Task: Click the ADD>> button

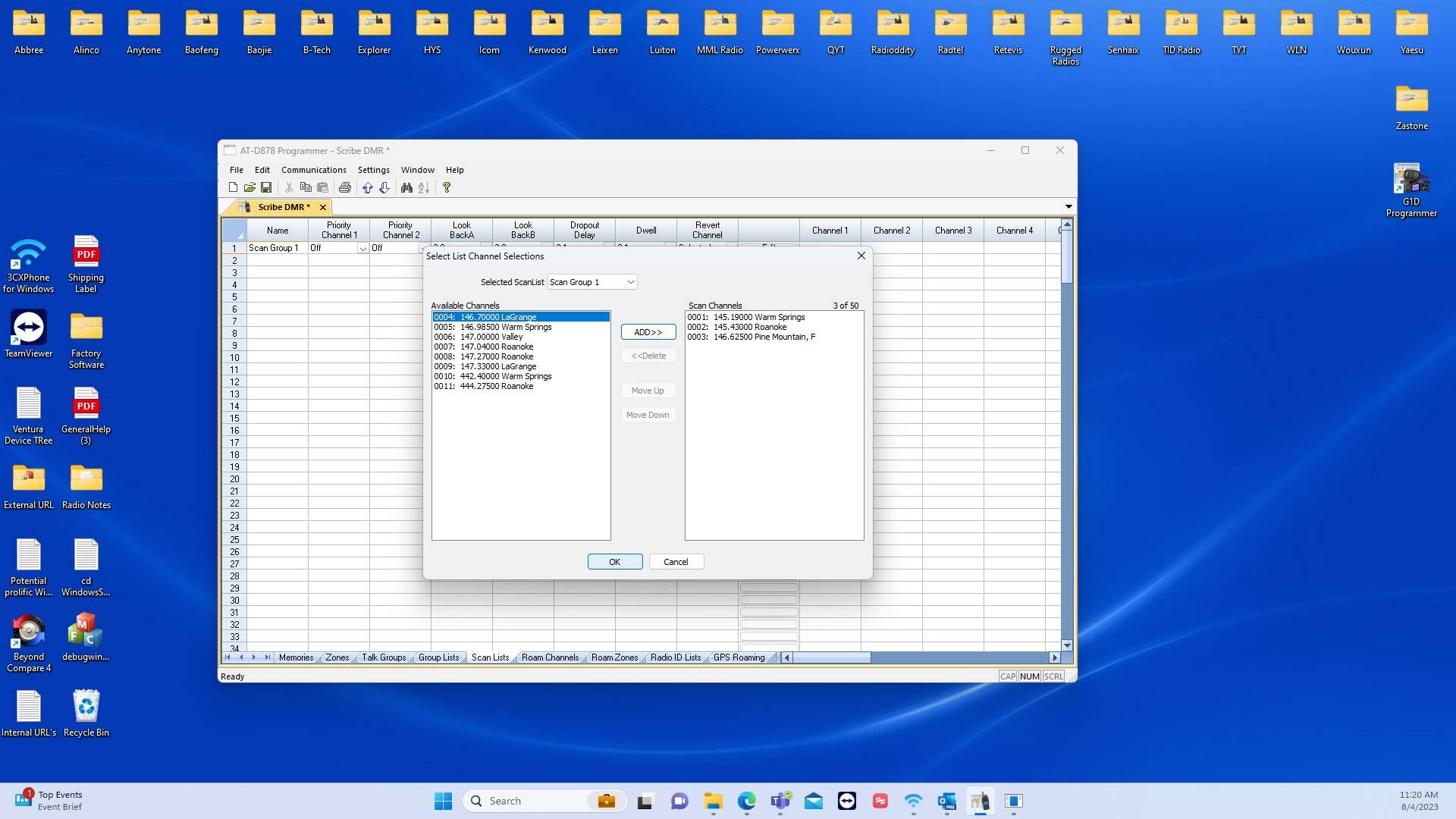Action: point(648,332)
